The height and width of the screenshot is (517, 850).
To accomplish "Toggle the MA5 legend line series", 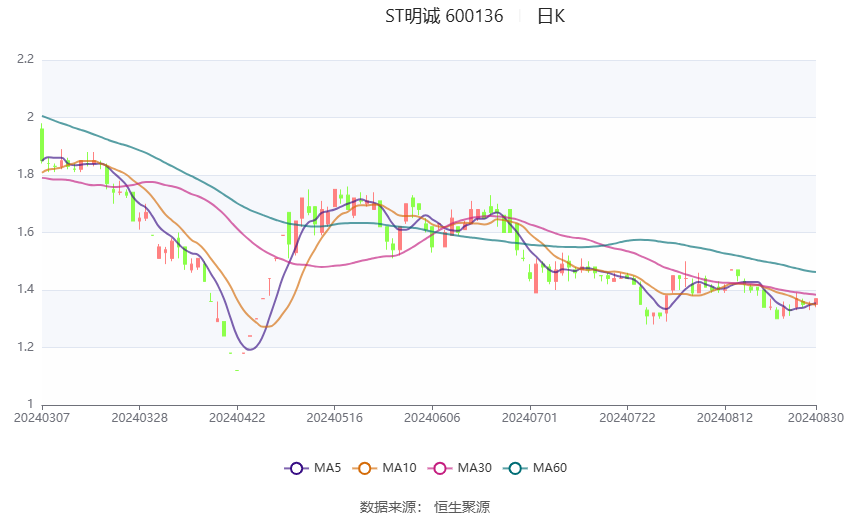I will pos(313,468).
